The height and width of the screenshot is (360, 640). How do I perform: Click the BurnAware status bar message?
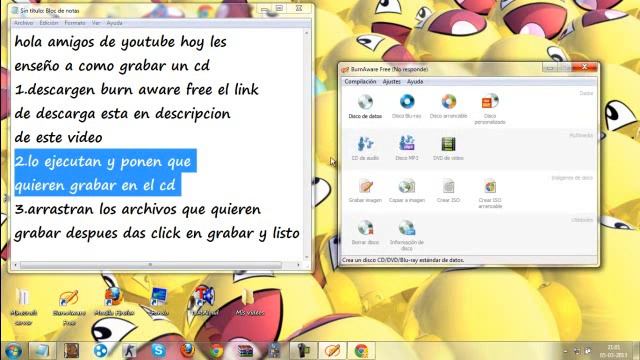click(403, 260)
